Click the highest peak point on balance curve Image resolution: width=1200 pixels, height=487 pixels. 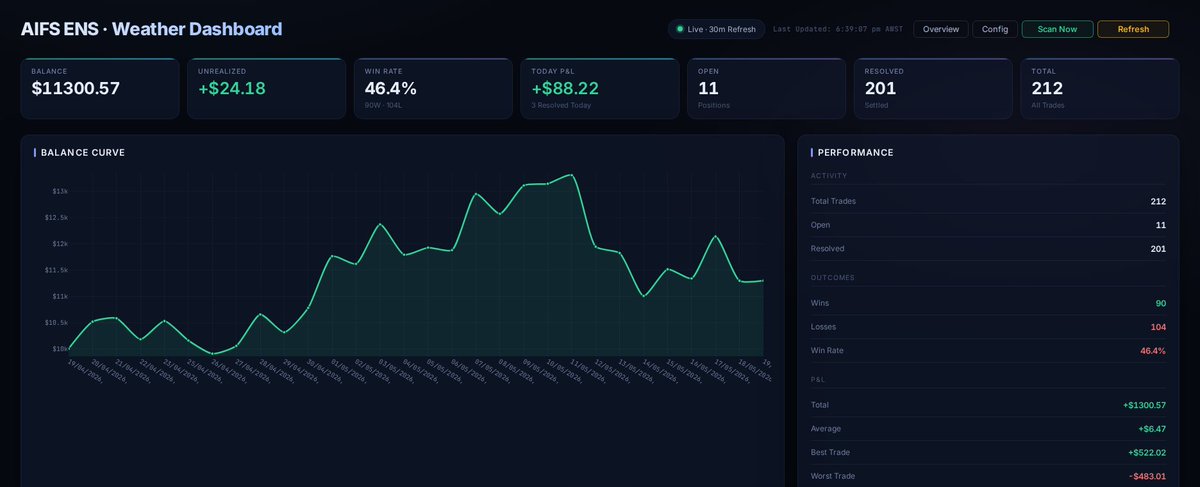click(572, 175)
